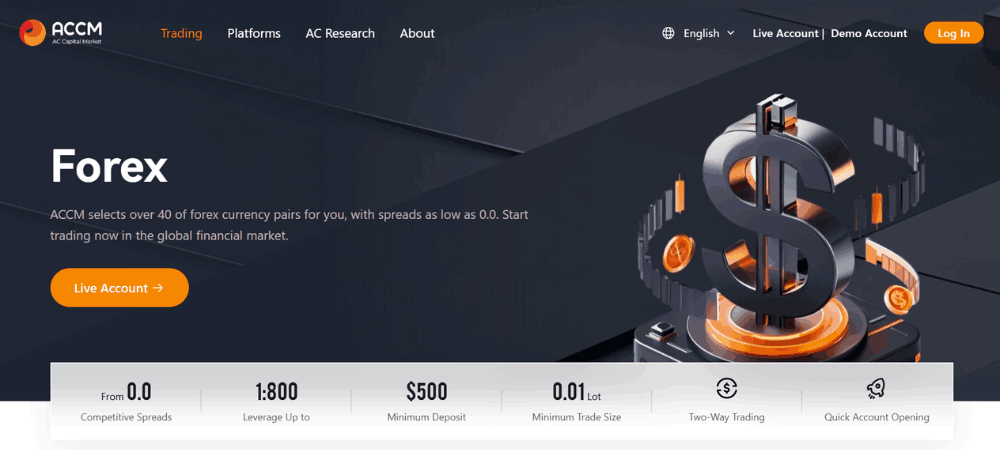
Task: Click the 0.01 Lot minimum trade stat
Action: tap(576, 400)
